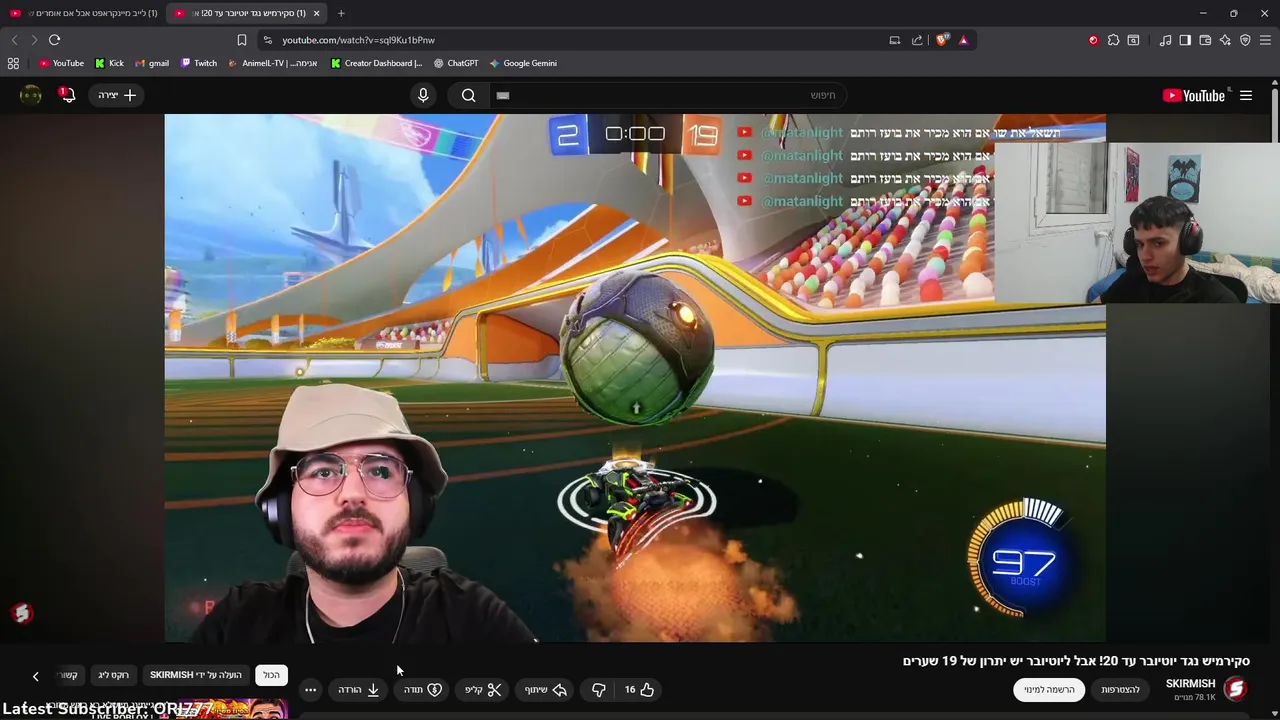The width and height of the screenshot is (1280, 720).
Task: Open the YouTube account avatar menu
Action: pyautogui.click(x=31, y=95)
